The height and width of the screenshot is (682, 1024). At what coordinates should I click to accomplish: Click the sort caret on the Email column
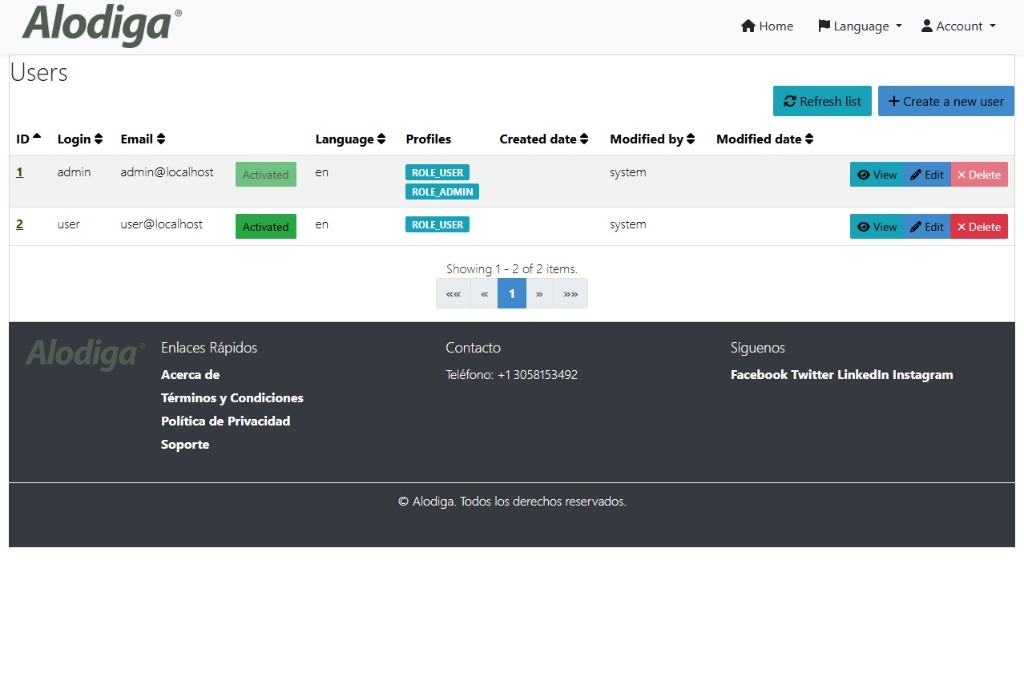162,139
